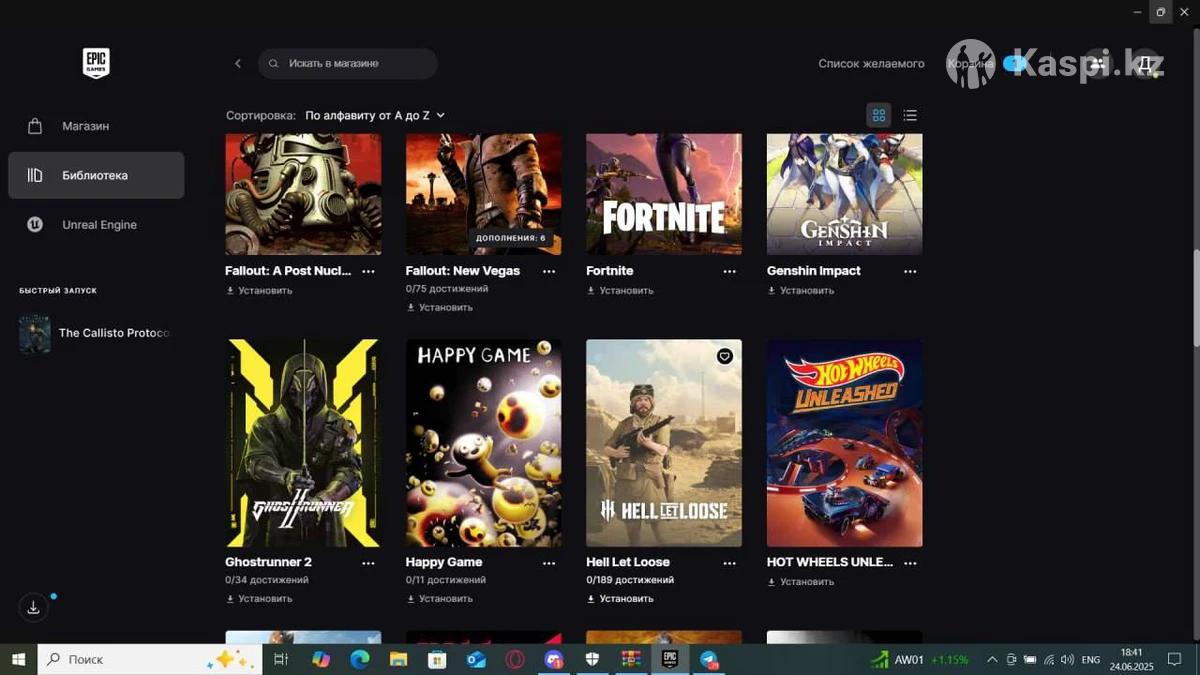This screenshot has width=1200, height=675.
Task: Install Hell Let Loose
Action: 620,598
